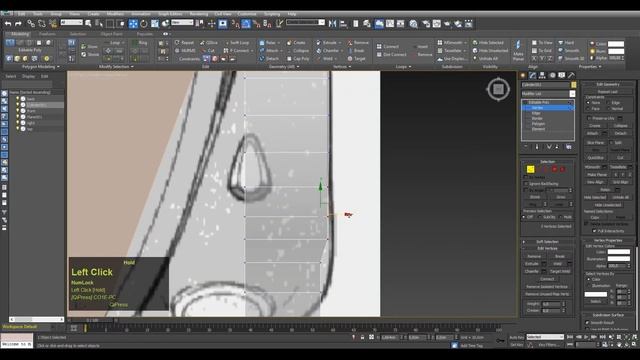
Task: Open the Mirror tool
Action: click(333, 24)
